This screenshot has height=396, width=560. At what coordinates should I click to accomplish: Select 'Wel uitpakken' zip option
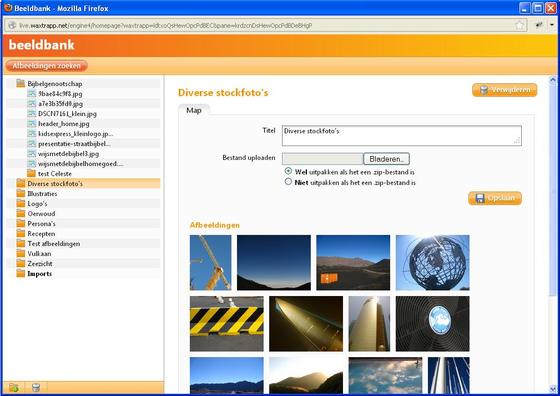pos(288,171)
